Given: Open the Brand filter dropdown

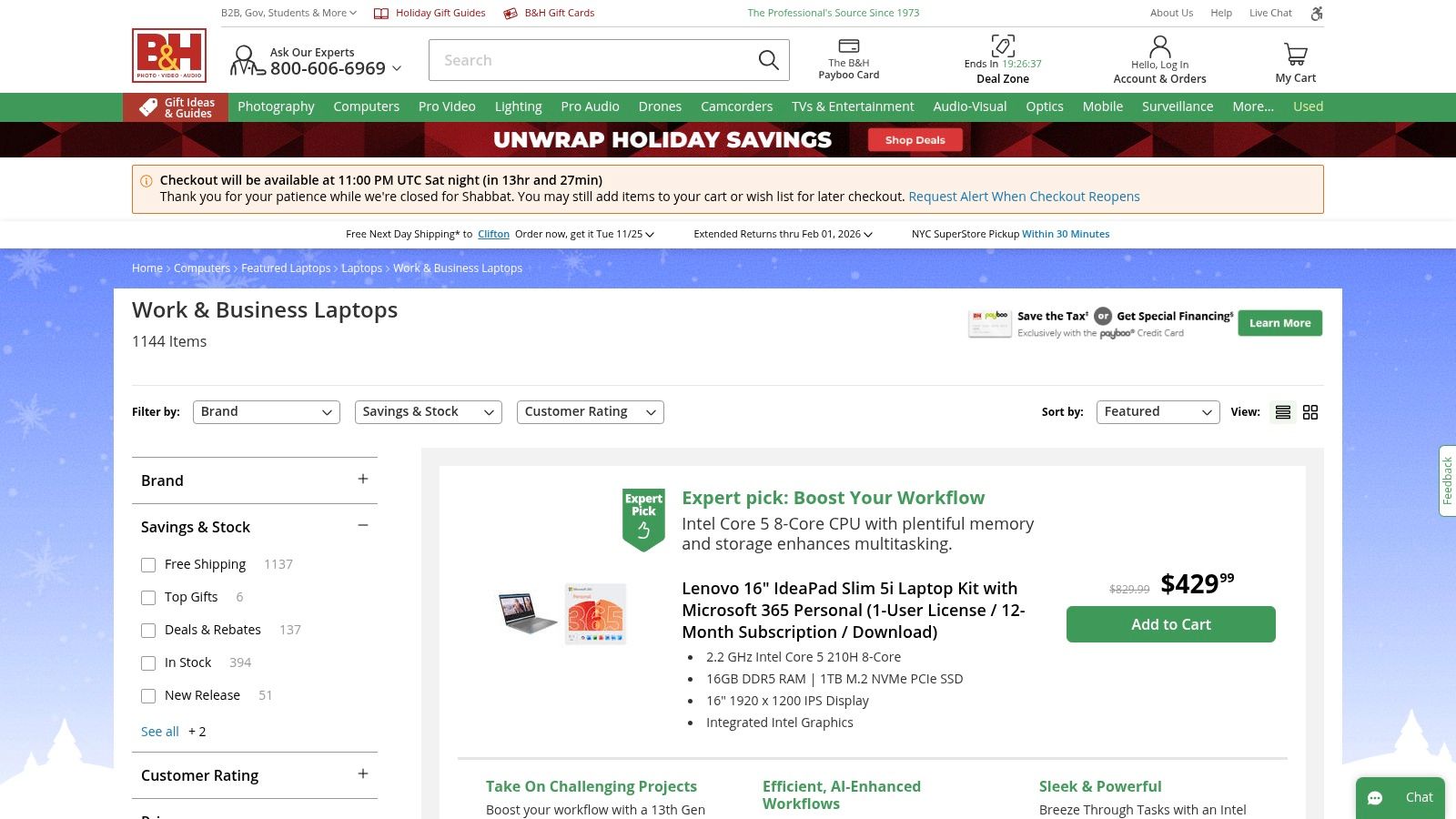Looking at the screenshot, I should (x=267, y=412).
